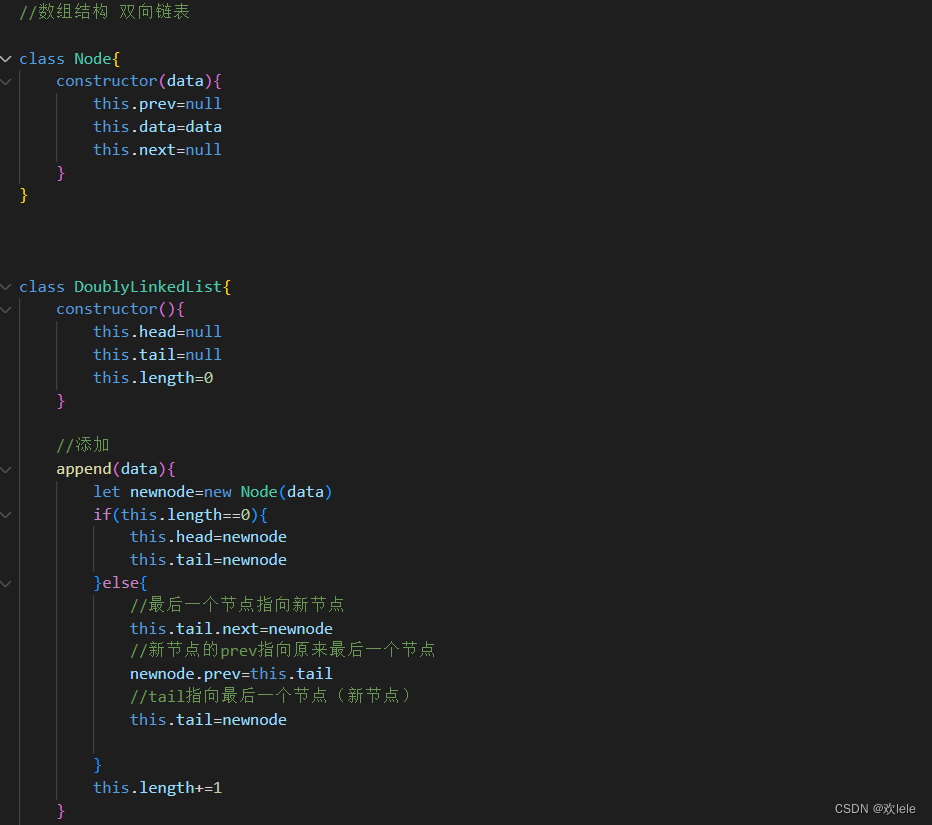Screen dimensions: 932x825
Task: Click the closing brace of append(data)
Action: click(61, 811)
